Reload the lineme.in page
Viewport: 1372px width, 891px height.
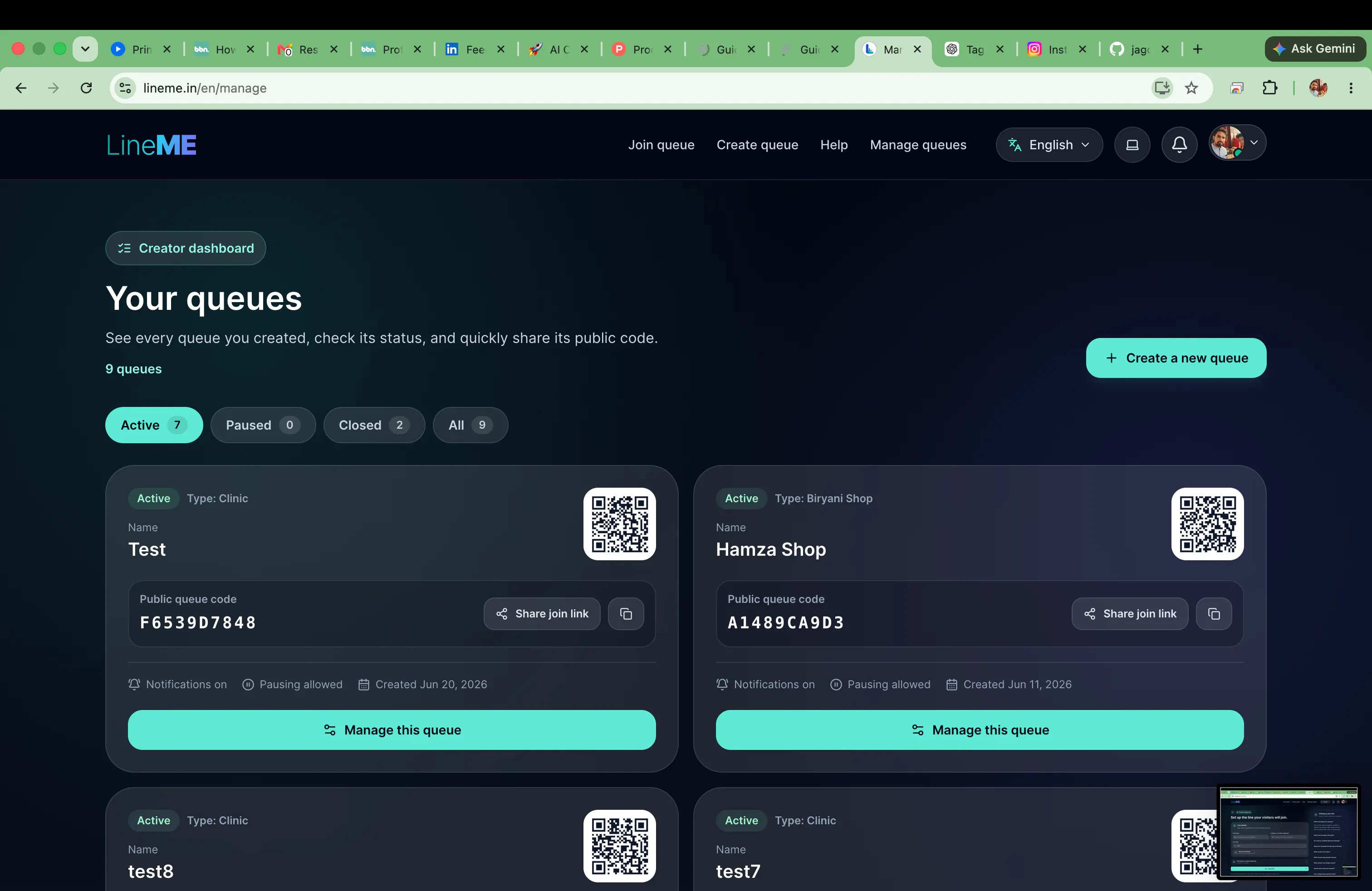(86, 88)
